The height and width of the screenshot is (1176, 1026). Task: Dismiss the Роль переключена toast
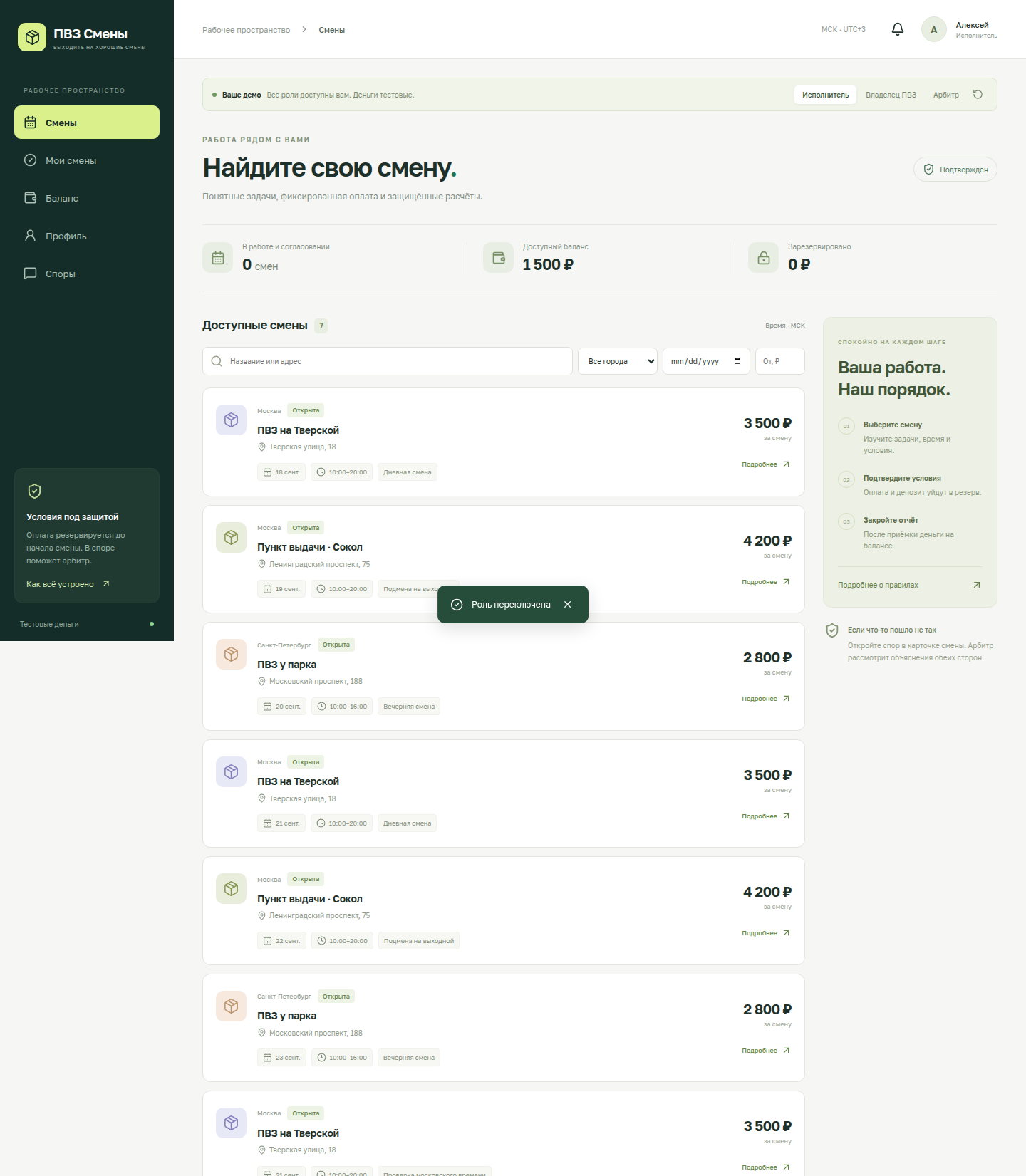pos(567,605)
